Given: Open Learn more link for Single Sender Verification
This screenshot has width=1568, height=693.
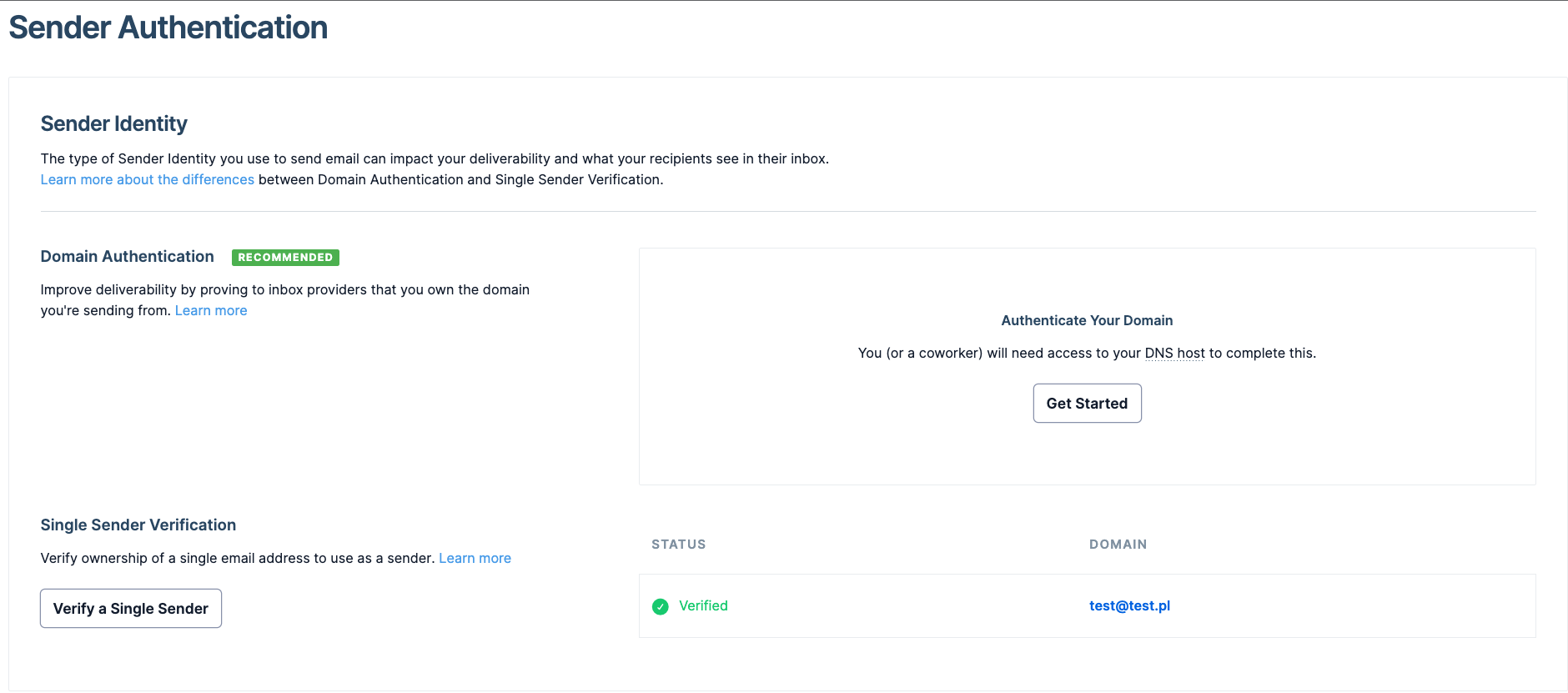Looking at the screenshot, I should click(x=475, y=558).
